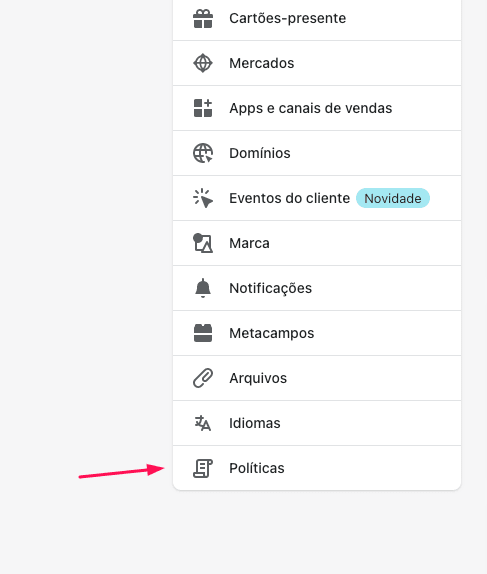487x574 pixels.
Task: Click the Novidade badge
Action: [393, 198]
